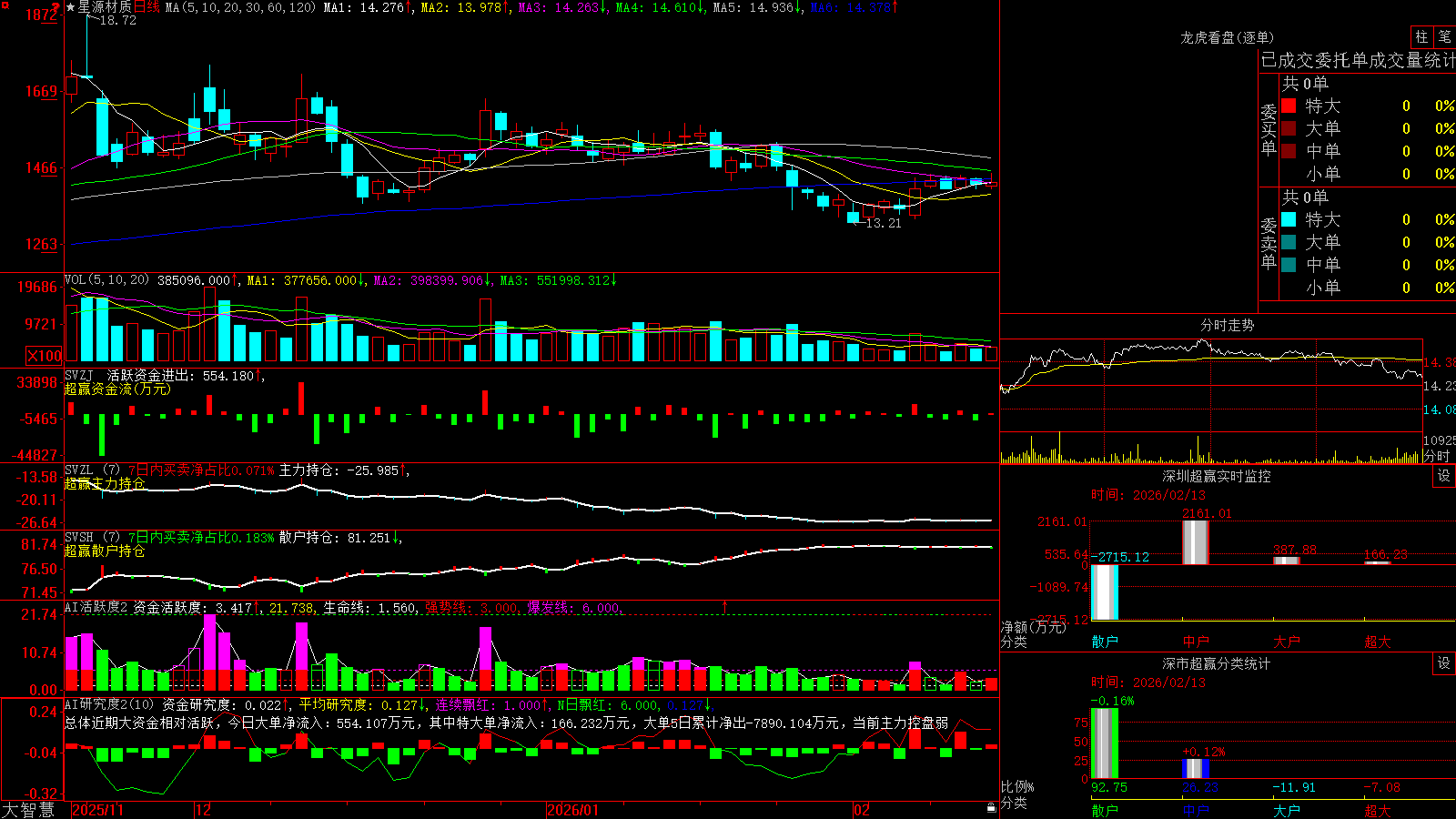Image resolution: width=1456 pixels, height=819 pixels.
Task: Click the 大智慧 logo label
Action: tap(28, 810)
